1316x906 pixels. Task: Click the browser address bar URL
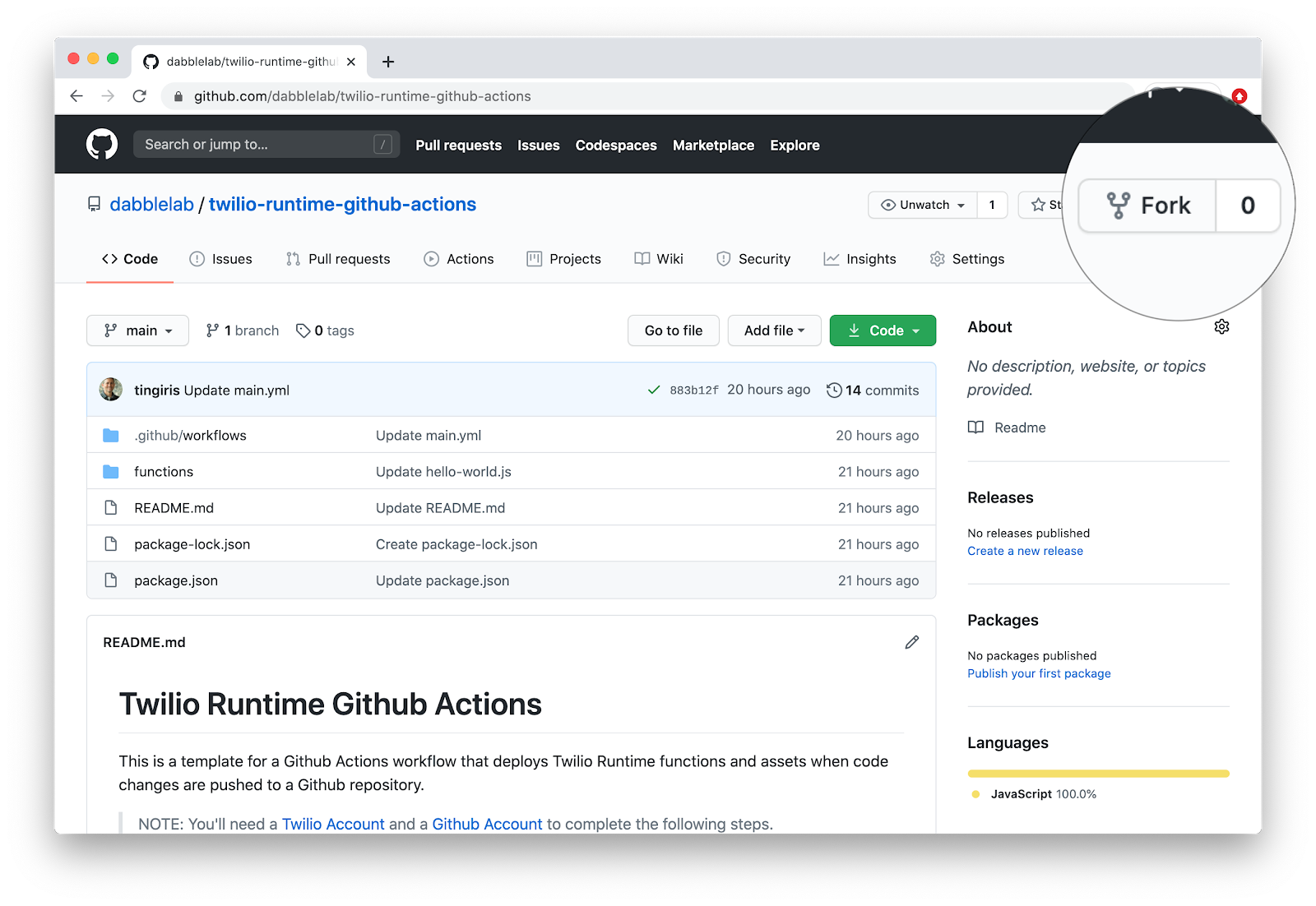[363, 96]
